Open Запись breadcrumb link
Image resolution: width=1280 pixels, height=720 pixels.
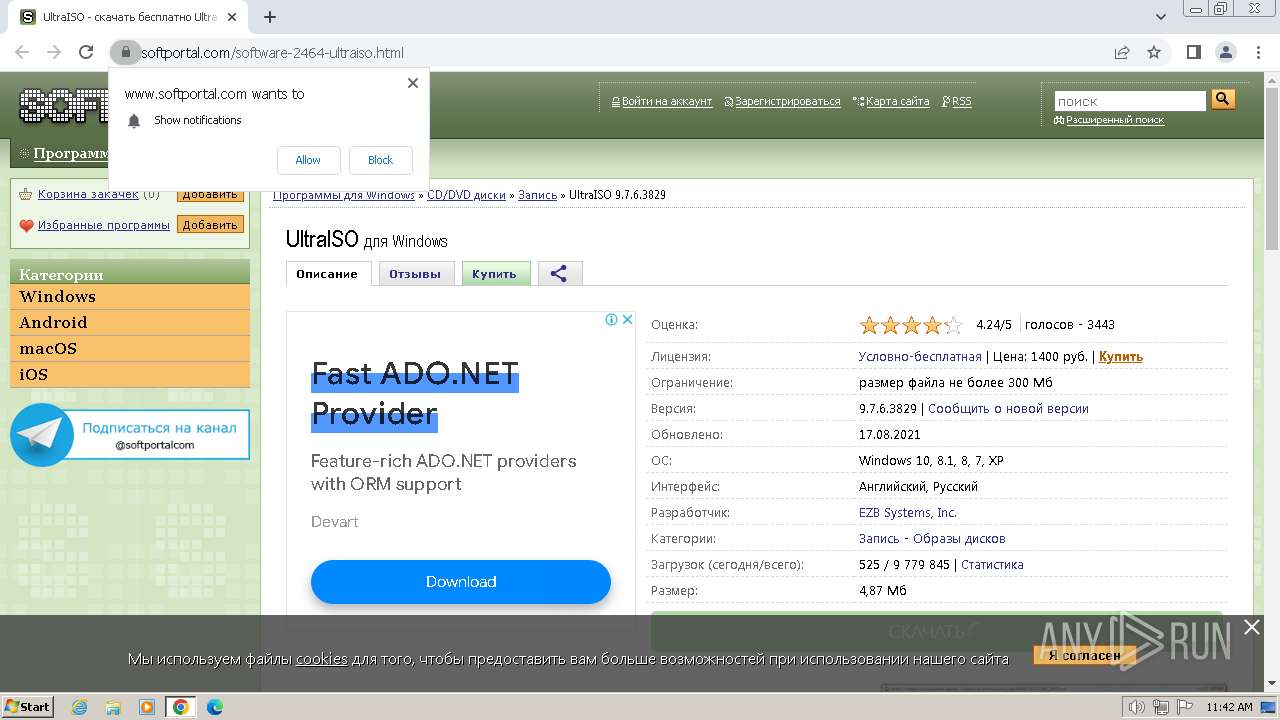[537, 195]
